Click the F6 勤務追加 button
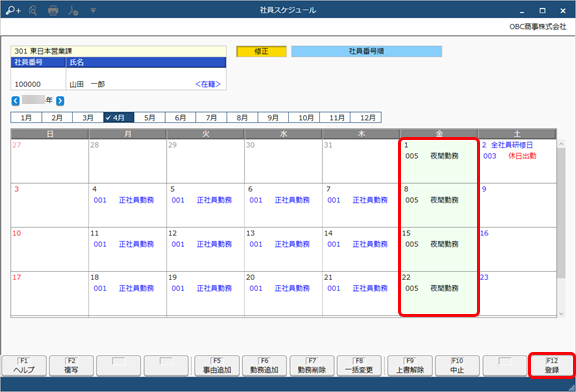The width and height of the screenshot is (576, 392). click(264, 366)
